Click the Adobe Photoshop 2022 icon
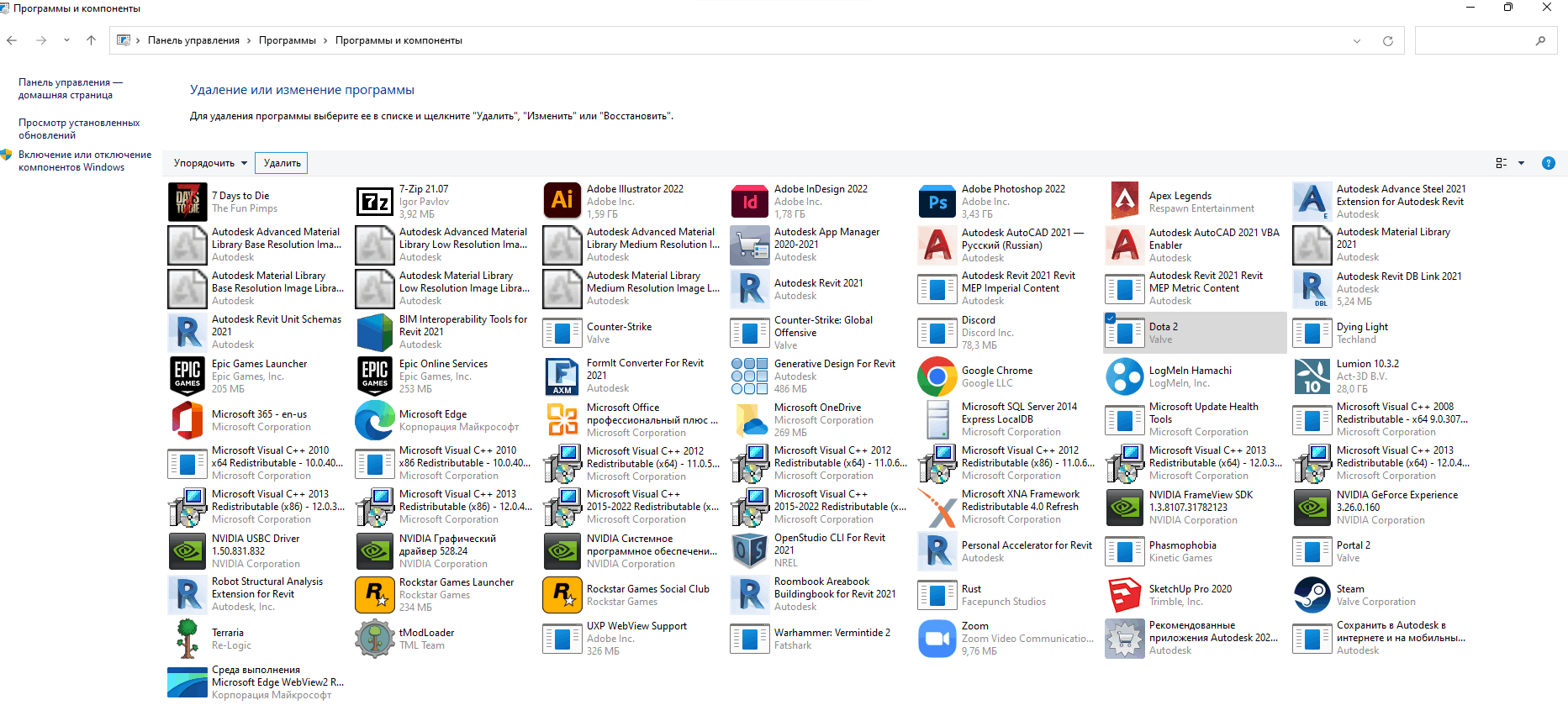The image size is (1568, 721). point(937,202)
